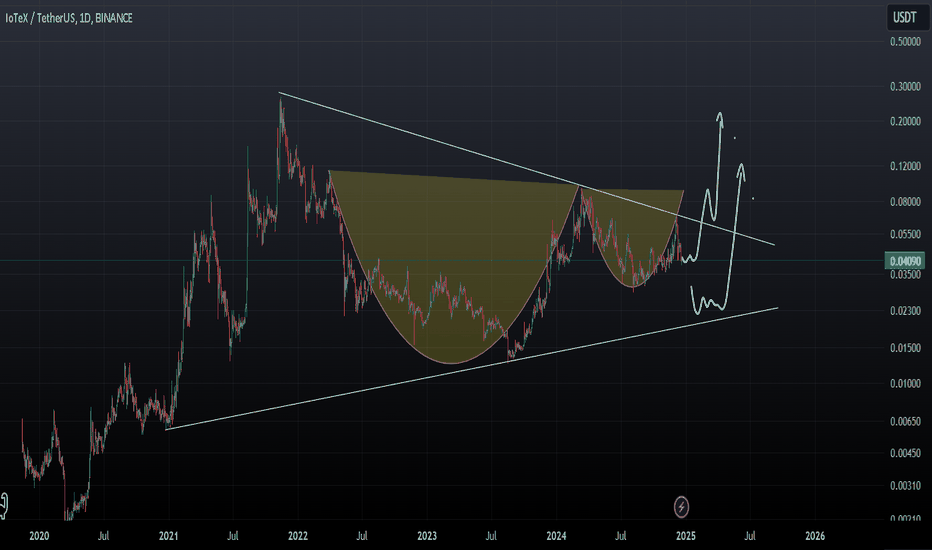The height and width of the screenshot is (550, 932).
Task: Click the 0.02300 price axis label
Action: tap(905, 311)
